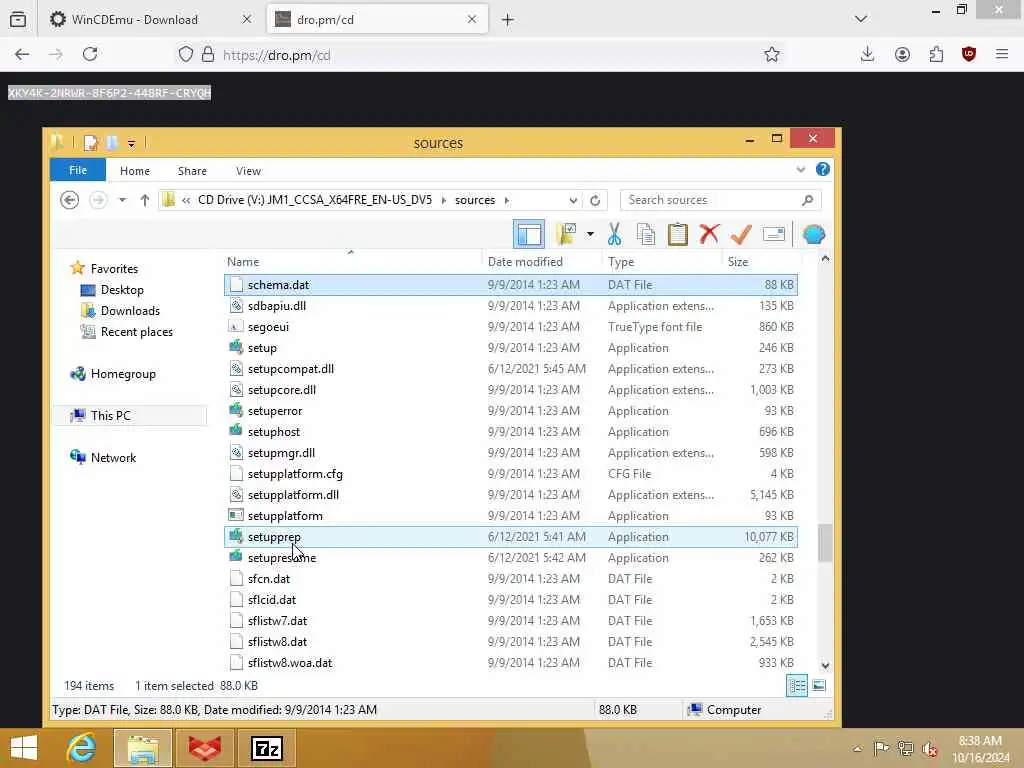
Task: Open browser application hamburger menu
Action: point(1002,54)
